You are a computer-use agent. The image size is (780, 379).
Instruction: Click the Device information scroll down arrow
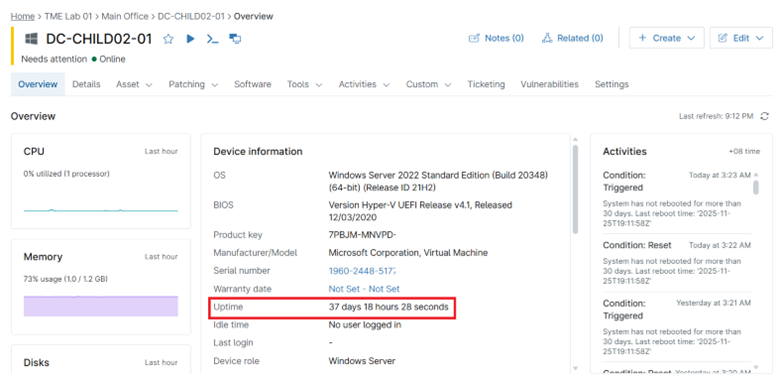pyautogui.click(x=576, y=369)
